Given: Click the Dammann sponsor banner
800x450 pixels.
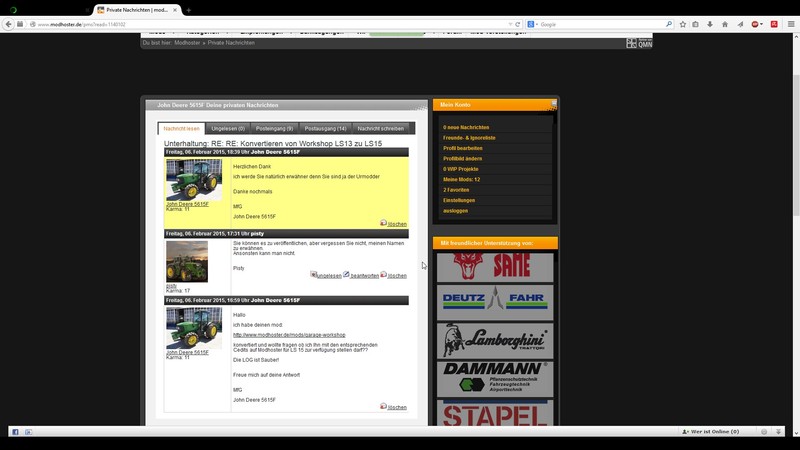Looking at the screenshot, I should tap(495, 379).
